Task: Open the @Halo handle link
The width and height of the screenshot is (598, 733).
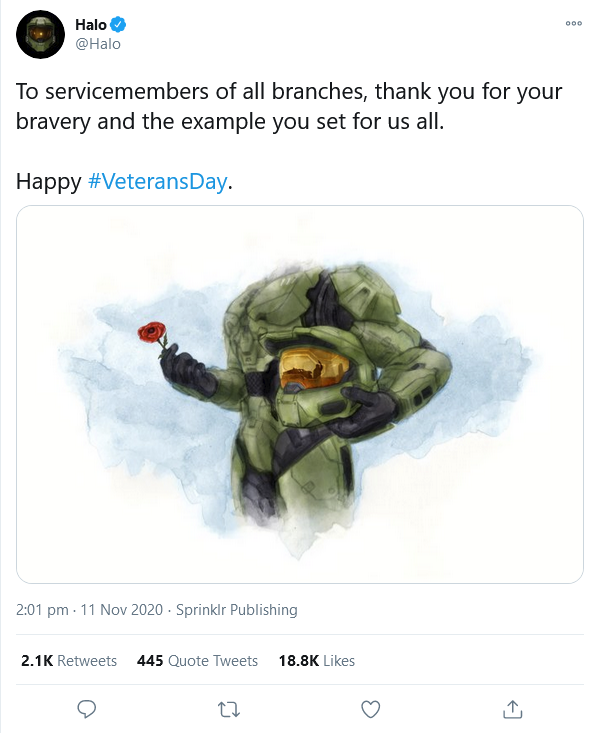Action: pyautogui.click(x=98, y=44)
